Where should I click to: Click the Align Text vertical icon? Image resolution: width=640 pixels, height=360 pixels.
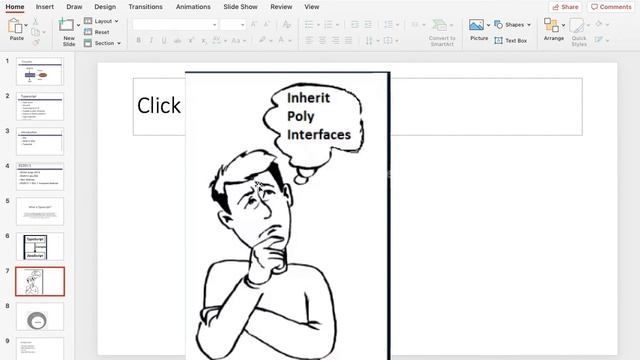[x=388, y=40]
